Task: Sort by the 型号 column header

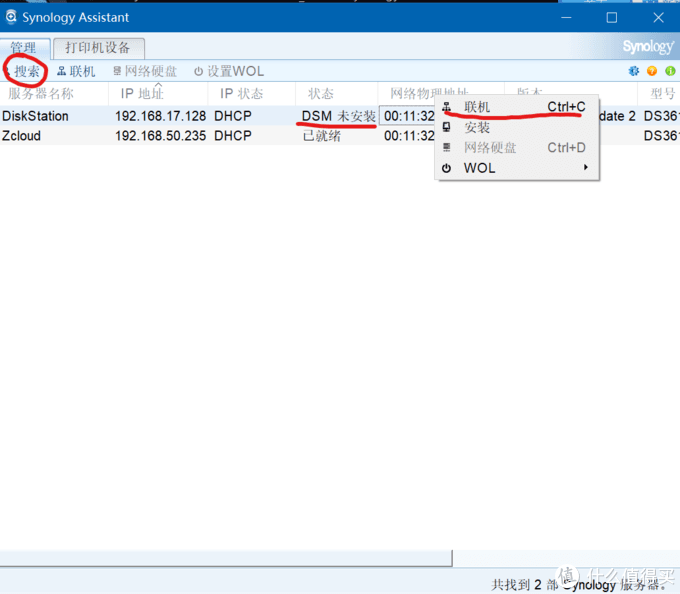Action: pyautogui.click(x=659, y=93)
